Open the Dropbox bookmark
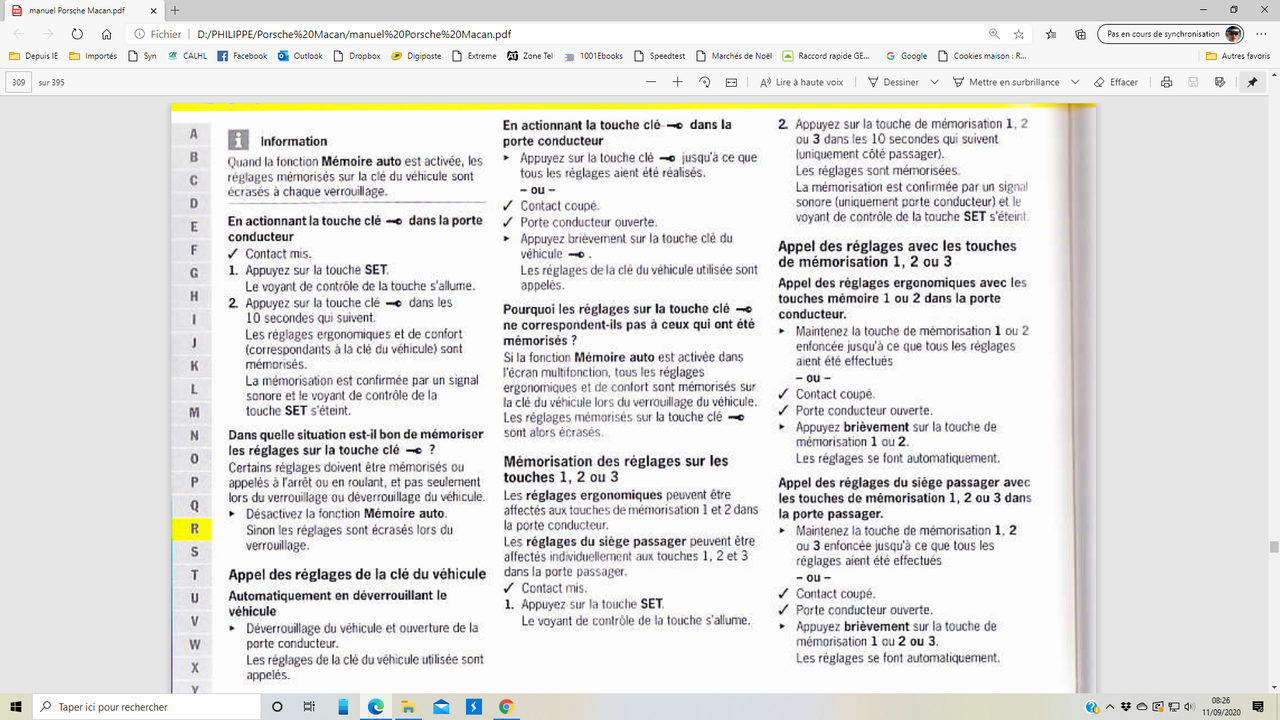The image size is (1280, 720). click(x=357, y=56)
